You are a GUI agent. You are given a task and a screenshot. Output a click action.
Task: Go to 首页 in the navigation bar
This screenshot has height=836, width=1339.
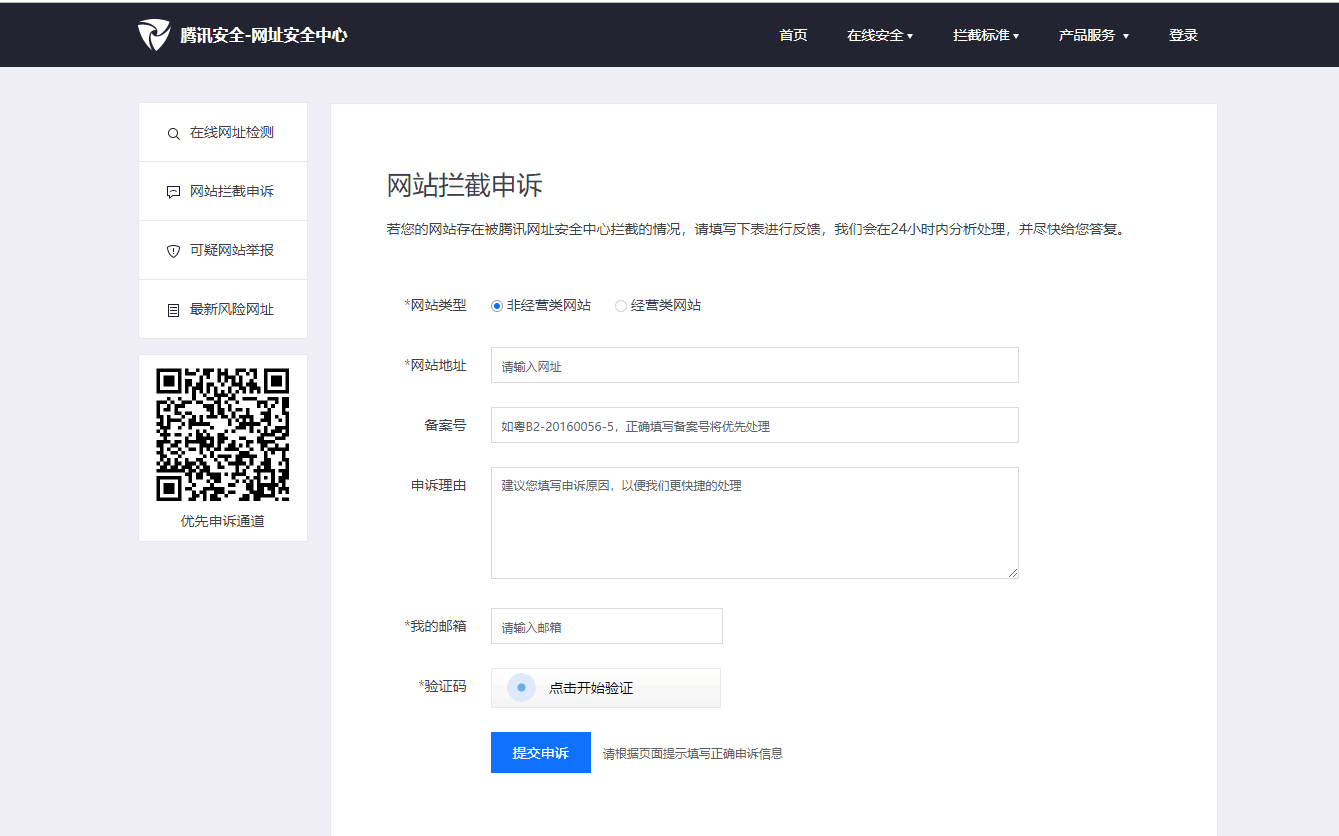point(793,35)
